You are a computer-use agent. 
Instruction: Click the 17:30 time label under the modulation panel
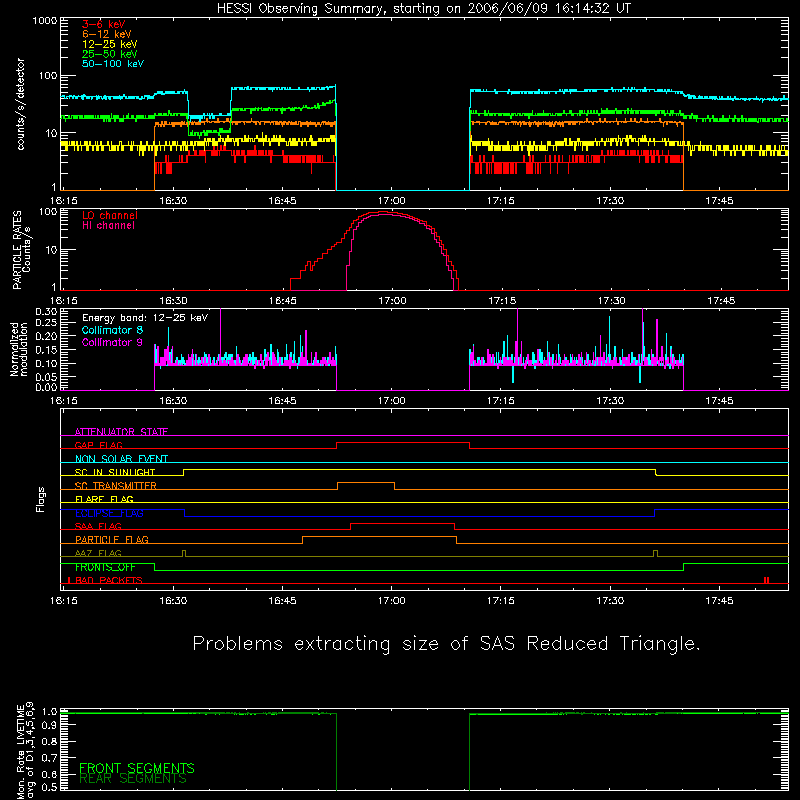(610, 401)
